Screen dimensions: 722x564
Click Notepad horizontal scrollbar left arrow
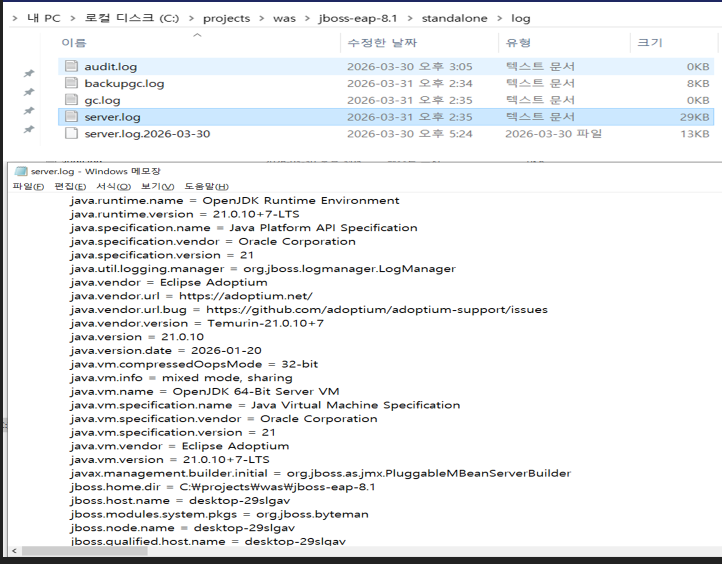tap(15, 551)
